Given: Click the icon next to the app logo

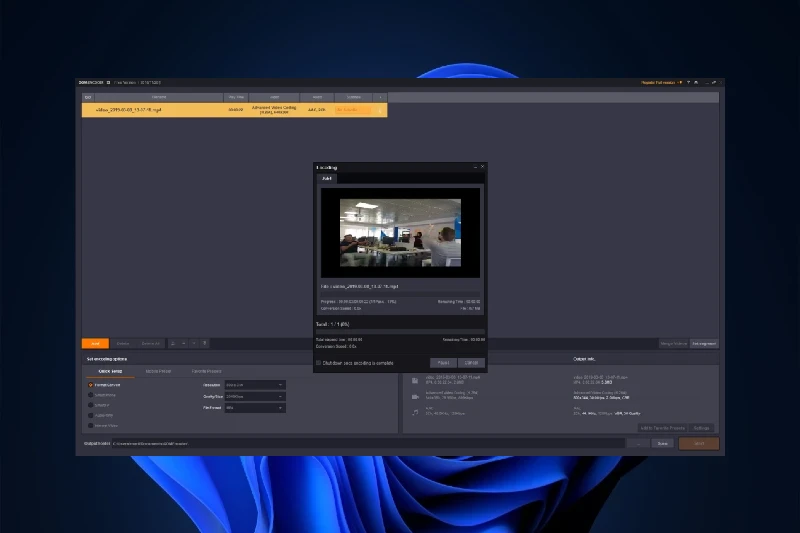Looking at the screenshot, I should 108,82.
